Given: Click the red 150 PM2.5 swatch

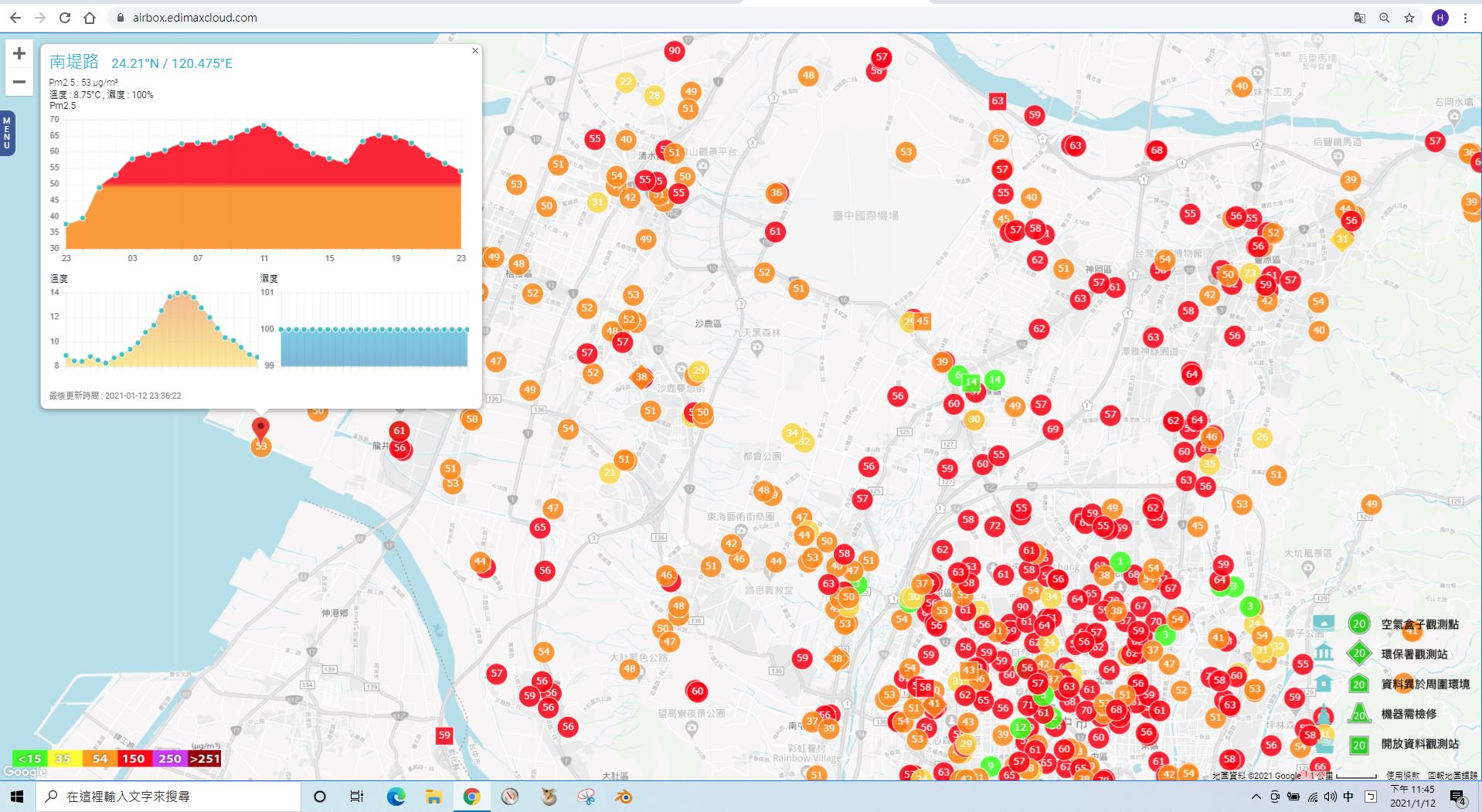Looking at the screenshot, I should click(x=134, y=758).
